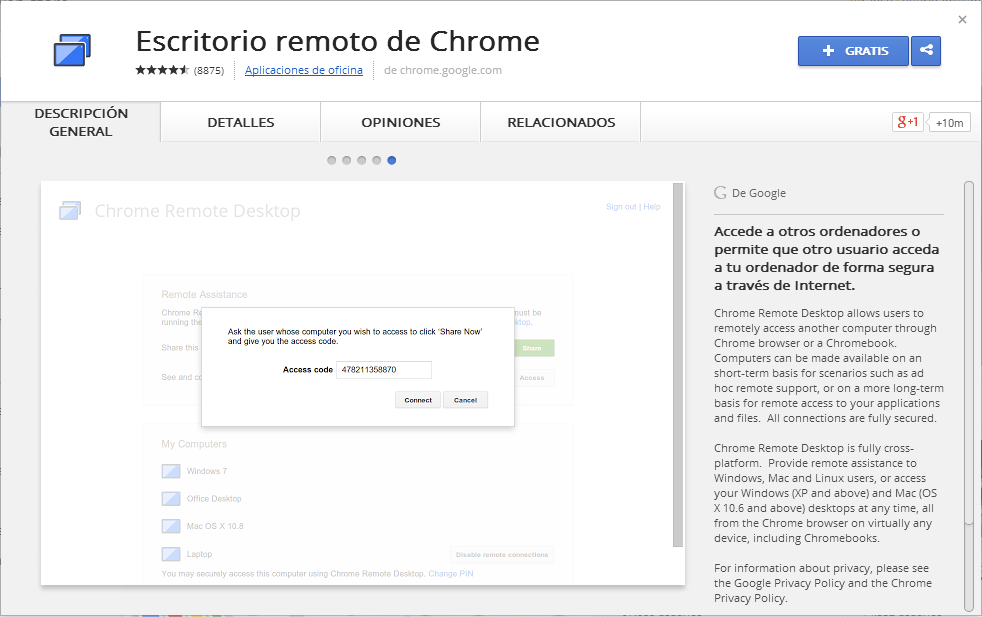The width and height of the screenshot is (982, 617).
Task: Click the share icon button
Action: click(x=926, y=51)
